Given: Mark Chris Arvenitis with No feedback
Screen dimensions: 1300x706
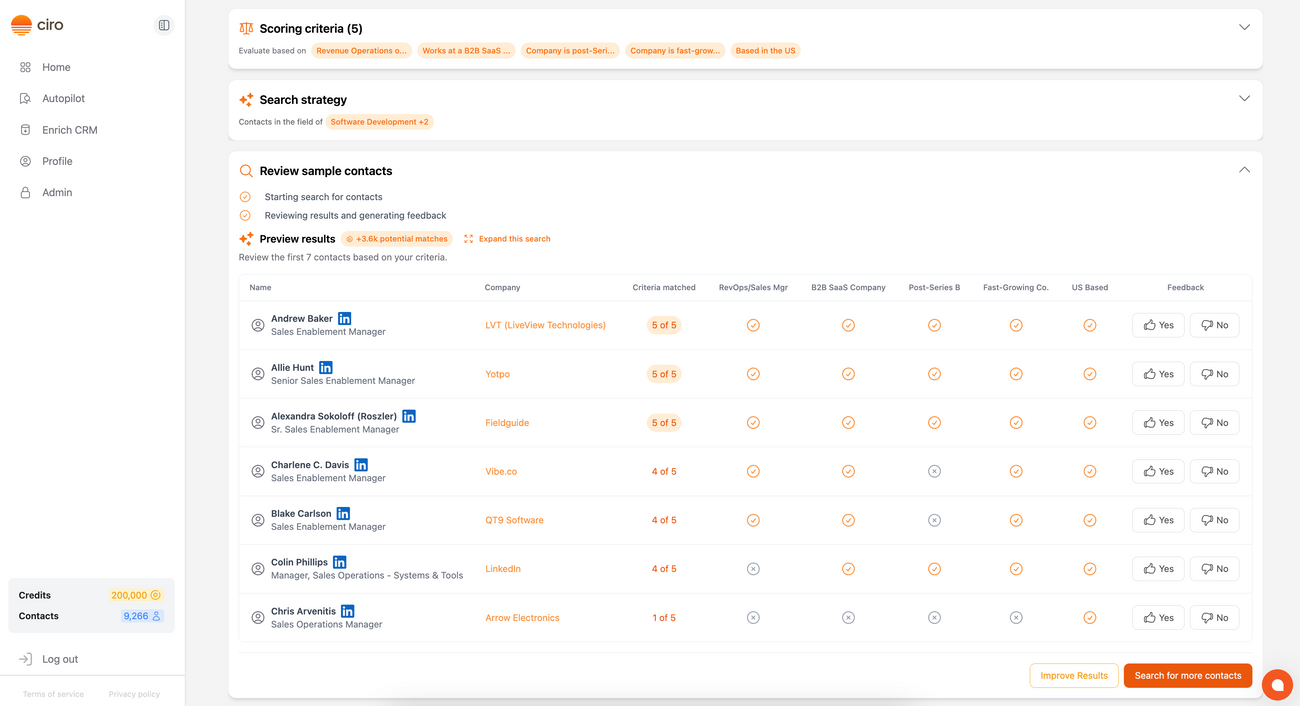Looking at the screenshot, I should [1214, 617].
